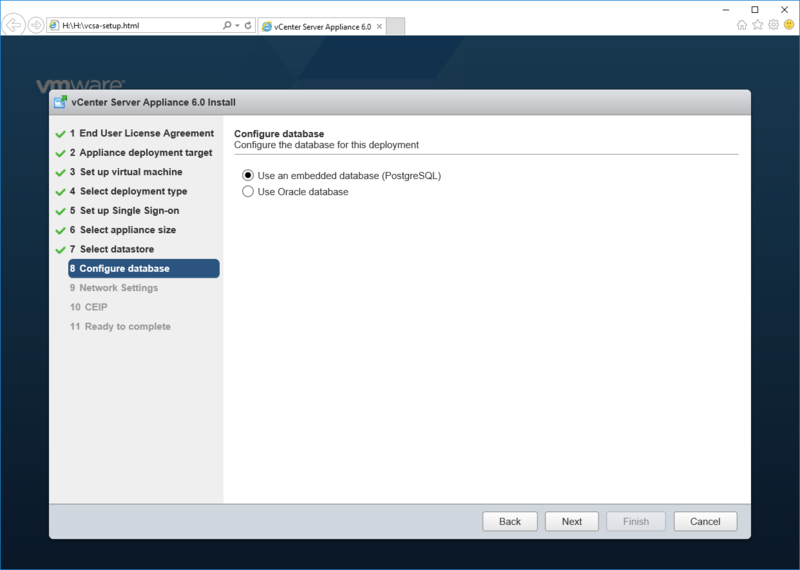Click the green checkmark beside Set up virtual machine
Screen dimensions: 800x570
[60, 173]
